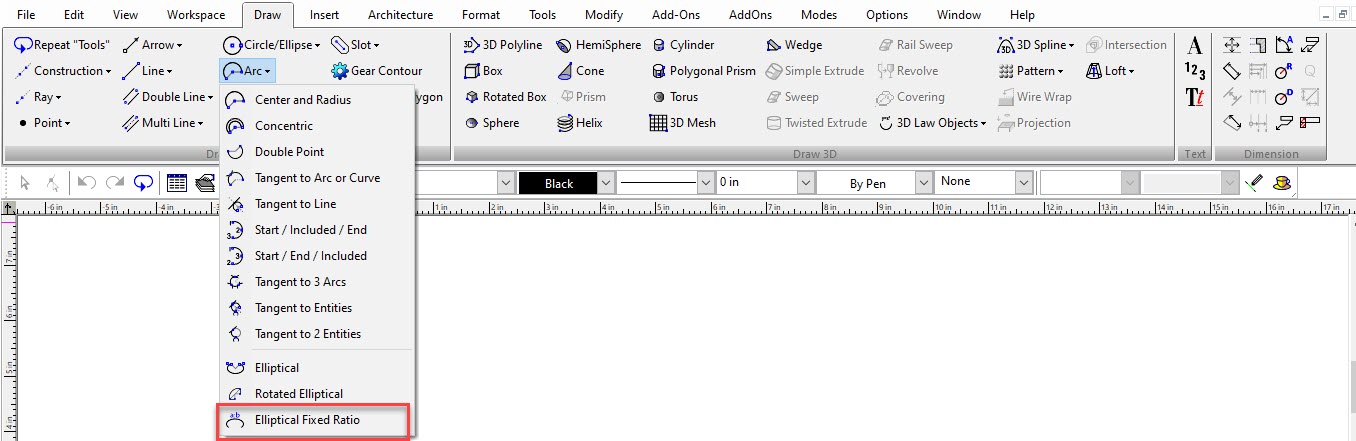Pick the Rotated Box tool
This screenshot has height=441, width=1356.
[x=506, y=97]
